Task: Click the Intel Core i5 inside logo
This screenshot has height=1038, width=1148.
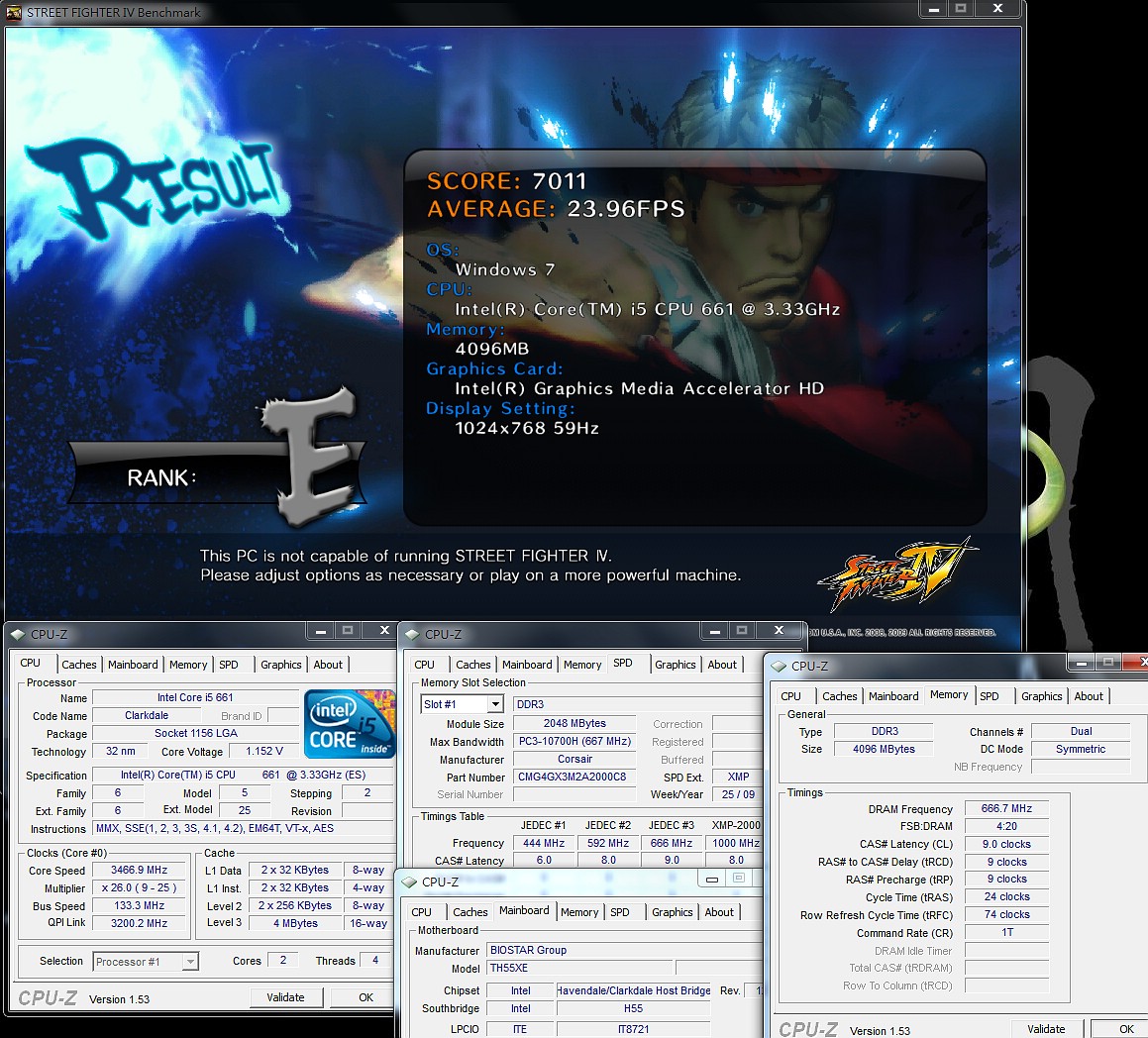Action: [x=350, y=723]
